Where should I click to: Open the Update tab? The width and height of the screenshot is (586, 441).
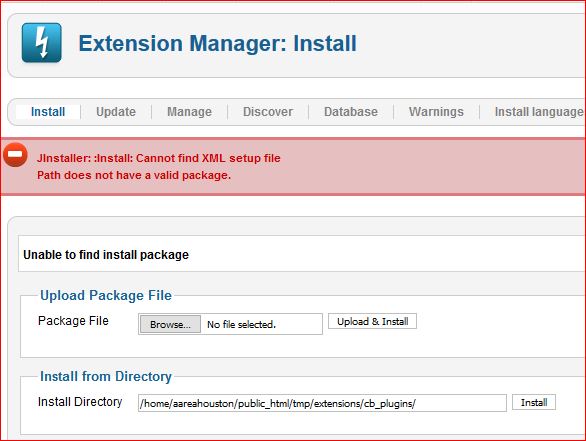click(x=116, y=112)
